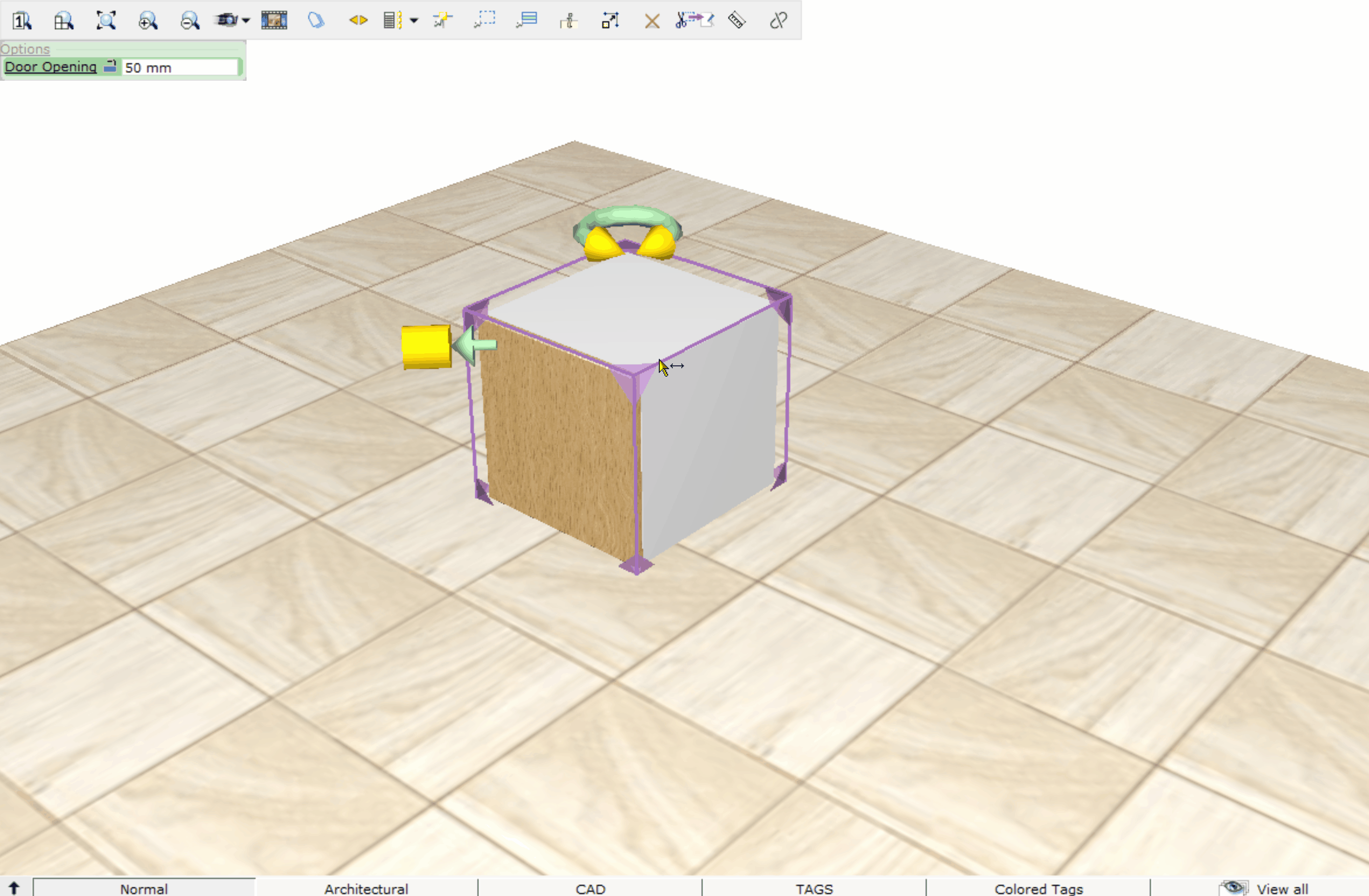Click the 50 mm door opening field

click(180, 67)
